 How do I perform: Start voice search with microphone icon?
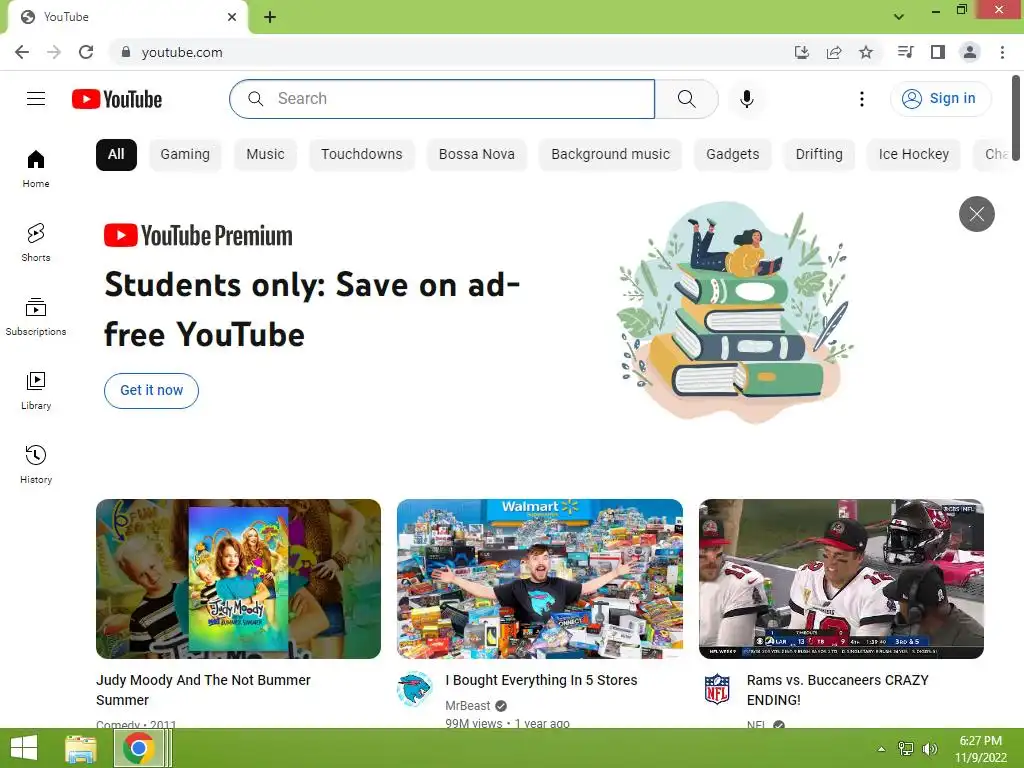click(x=746, y=99)
